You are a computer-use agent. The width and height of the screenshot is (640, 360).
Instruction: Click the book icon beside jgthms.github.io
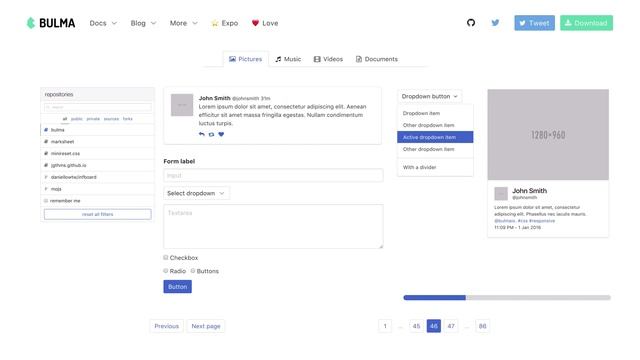(46, 165)
